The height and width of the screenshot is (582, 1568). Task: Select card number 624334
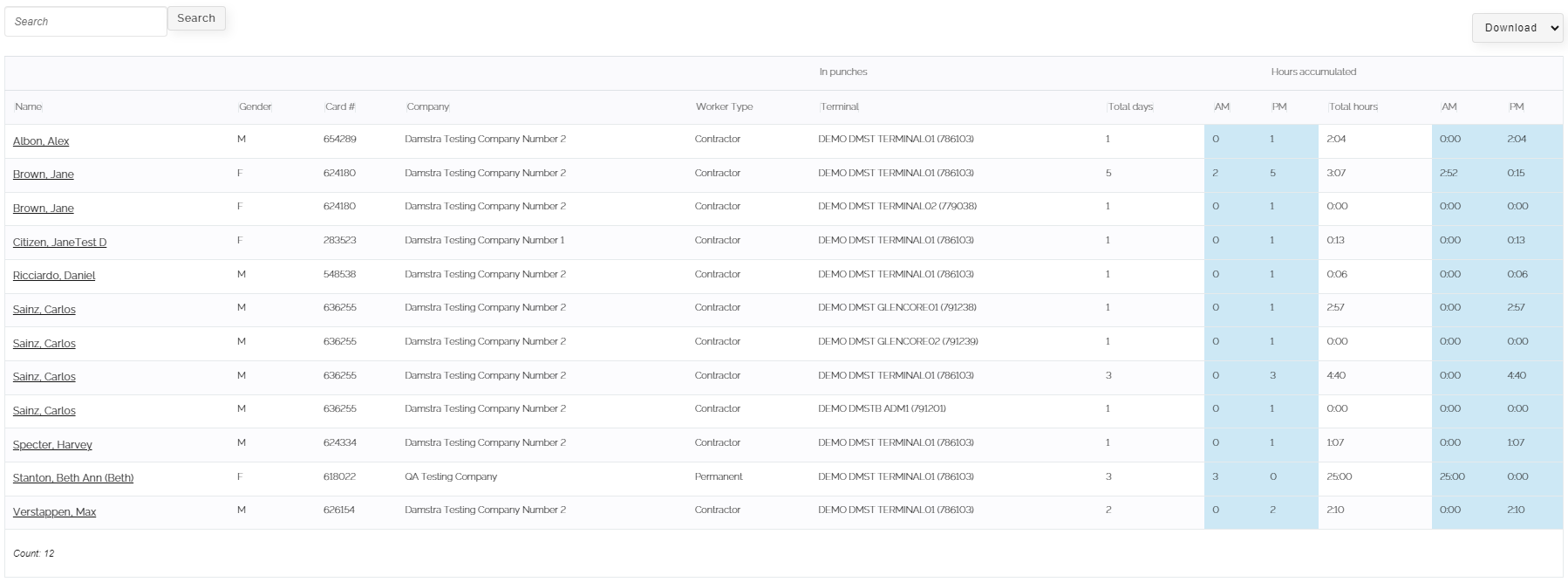click(340, 442)
